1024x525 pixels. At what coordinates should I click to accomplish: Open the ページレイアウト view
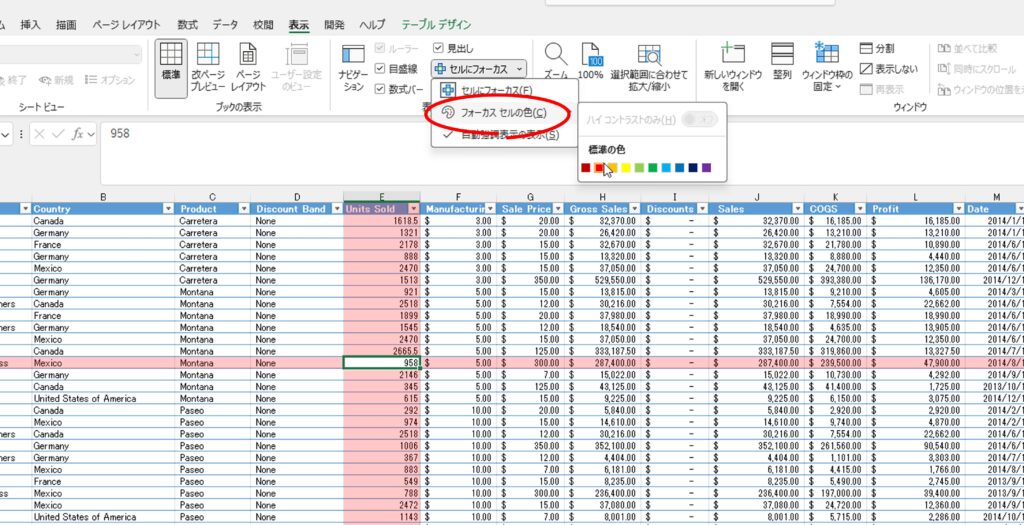(x=248, y=65)
